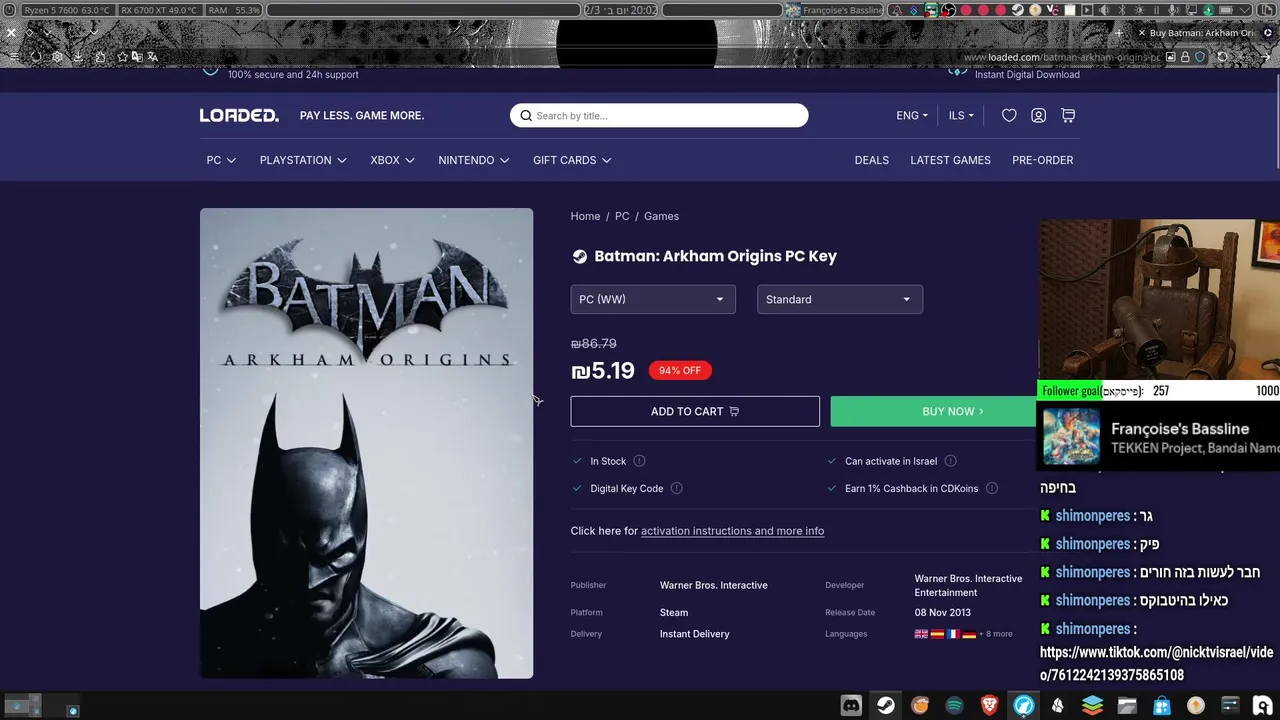Click the search magnifier icon

[x=526, y=116]
